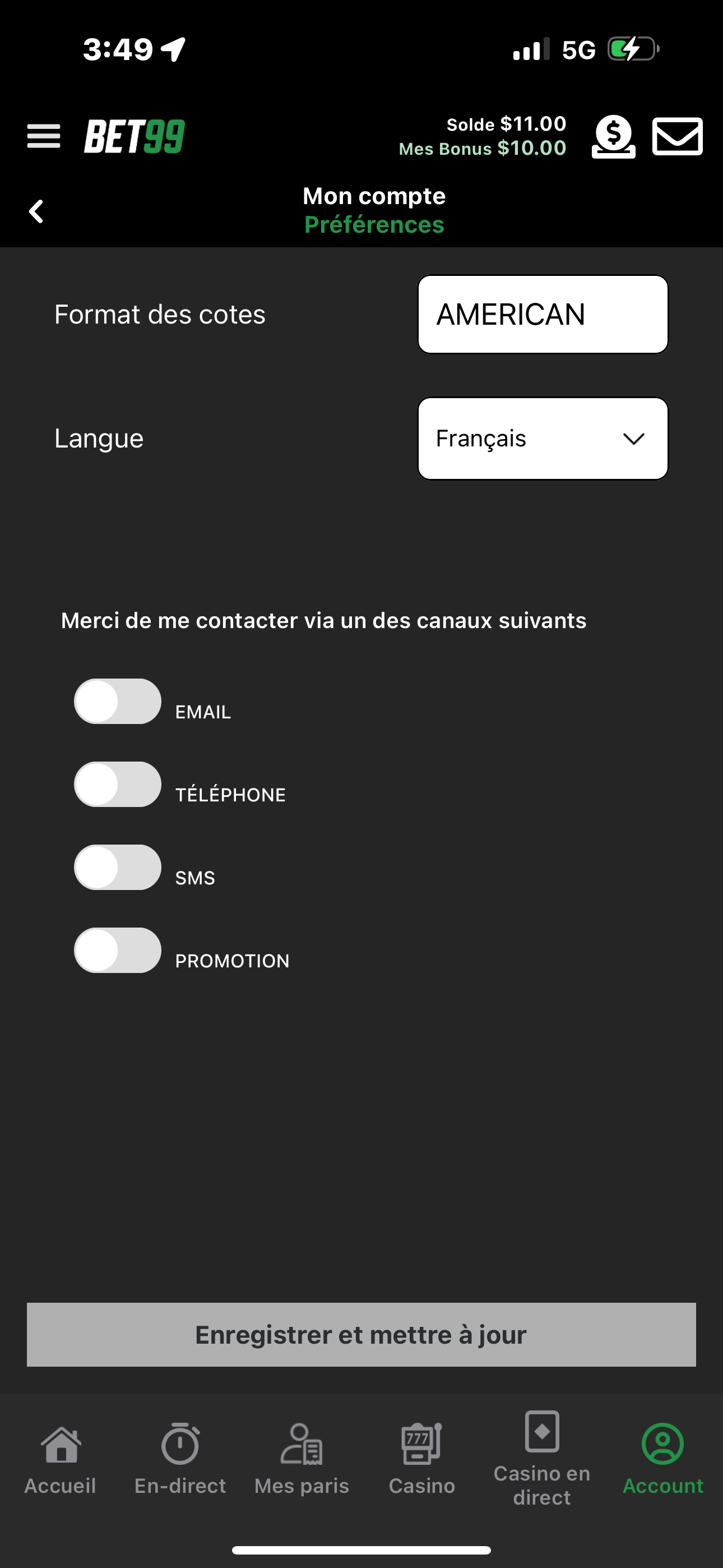Switch on the PROMOTION toggle

tap(118, 950)
